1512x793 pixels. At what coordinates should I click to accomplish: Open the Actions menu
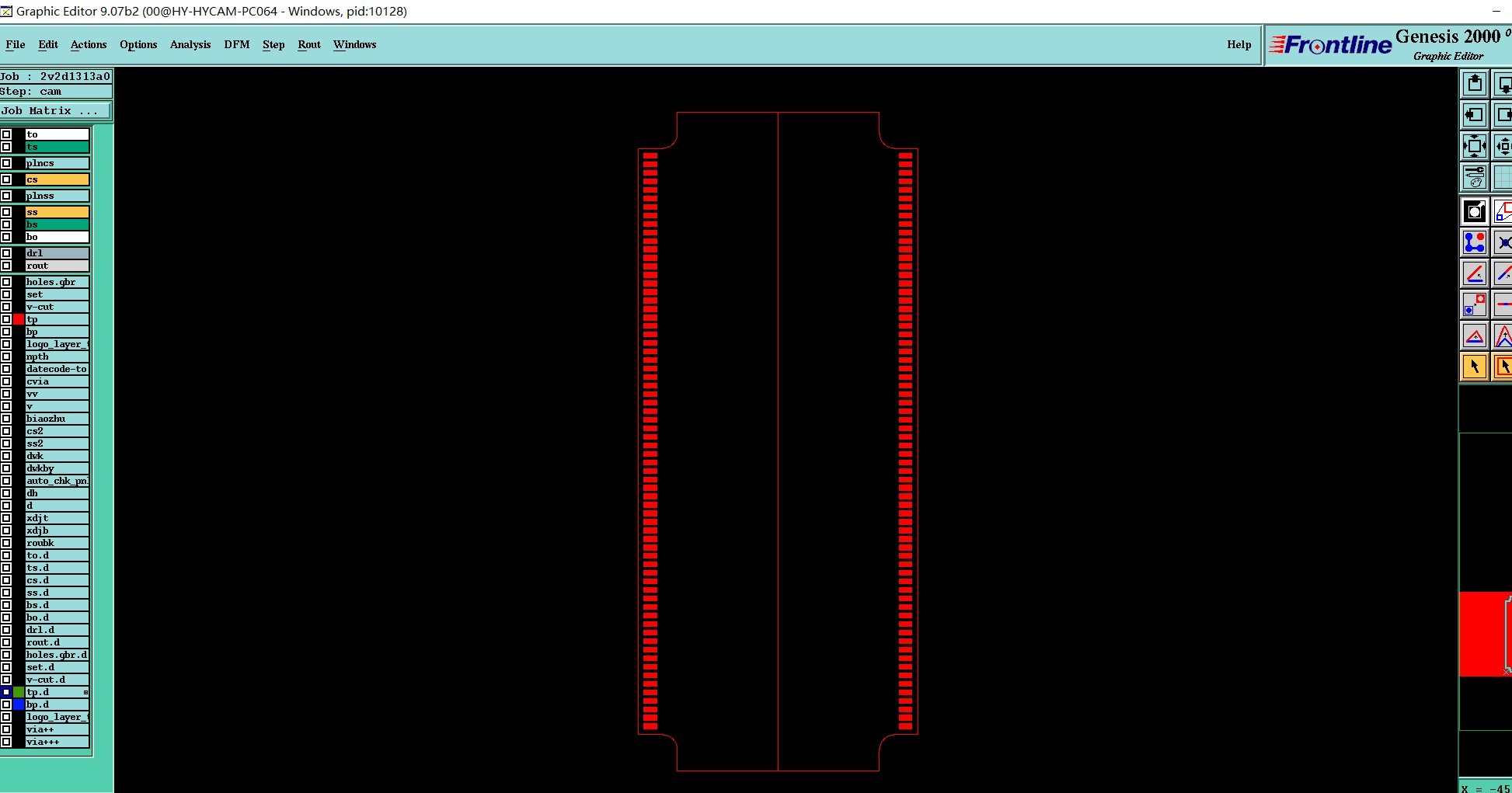[x=89, y=45]
